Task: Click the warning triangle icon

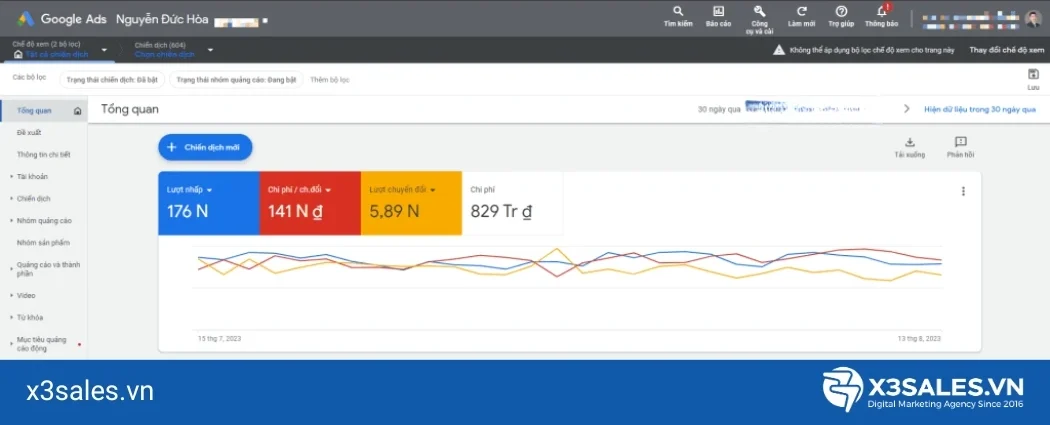Action: click(779, 50)
